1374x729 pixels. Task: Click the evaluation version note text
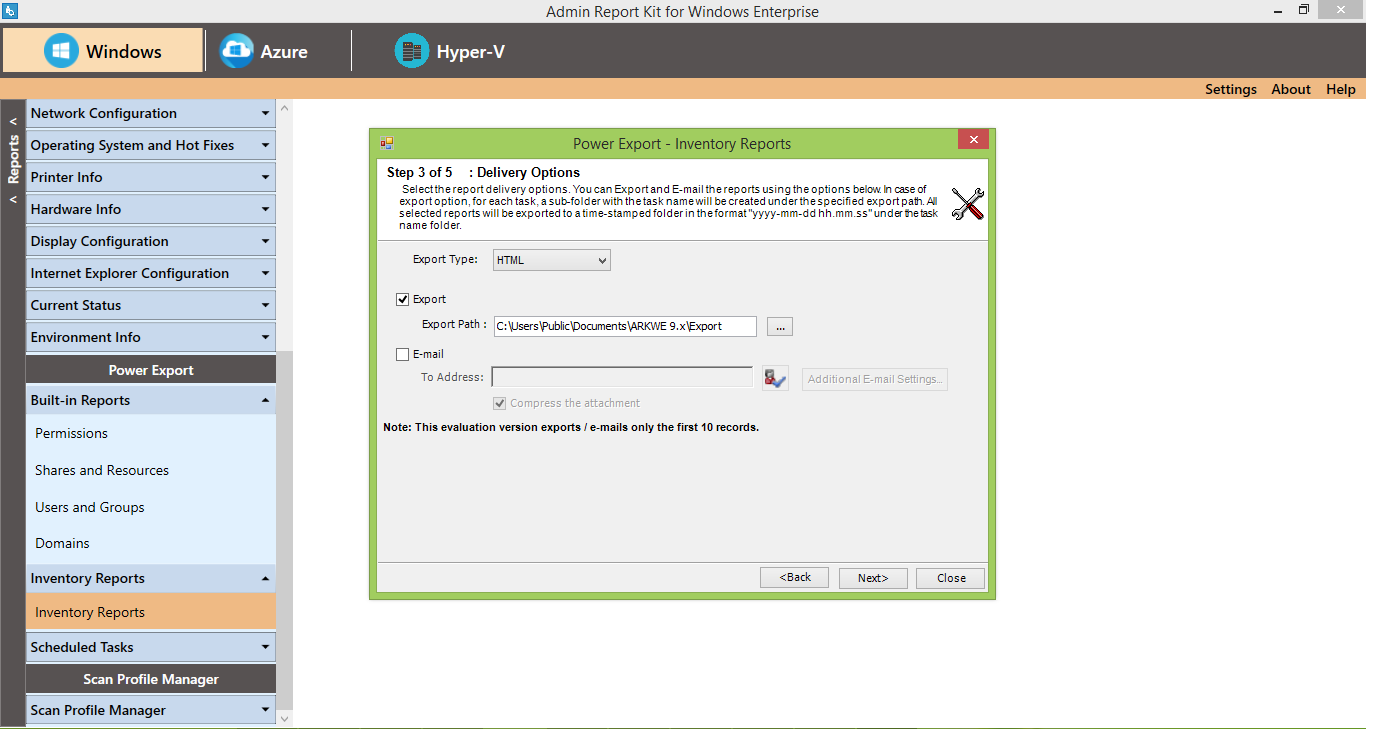(571, 427)
